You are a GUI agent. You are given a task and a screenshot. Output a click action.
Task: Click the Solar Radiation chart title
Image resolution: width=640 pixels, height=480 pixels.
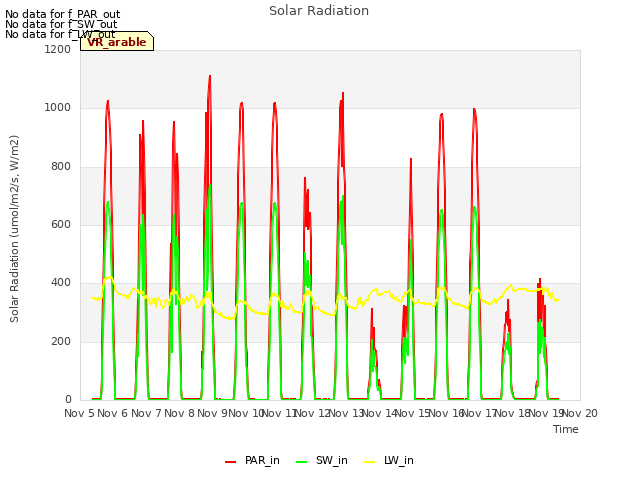pyautogui.click(x=319, y=11)
